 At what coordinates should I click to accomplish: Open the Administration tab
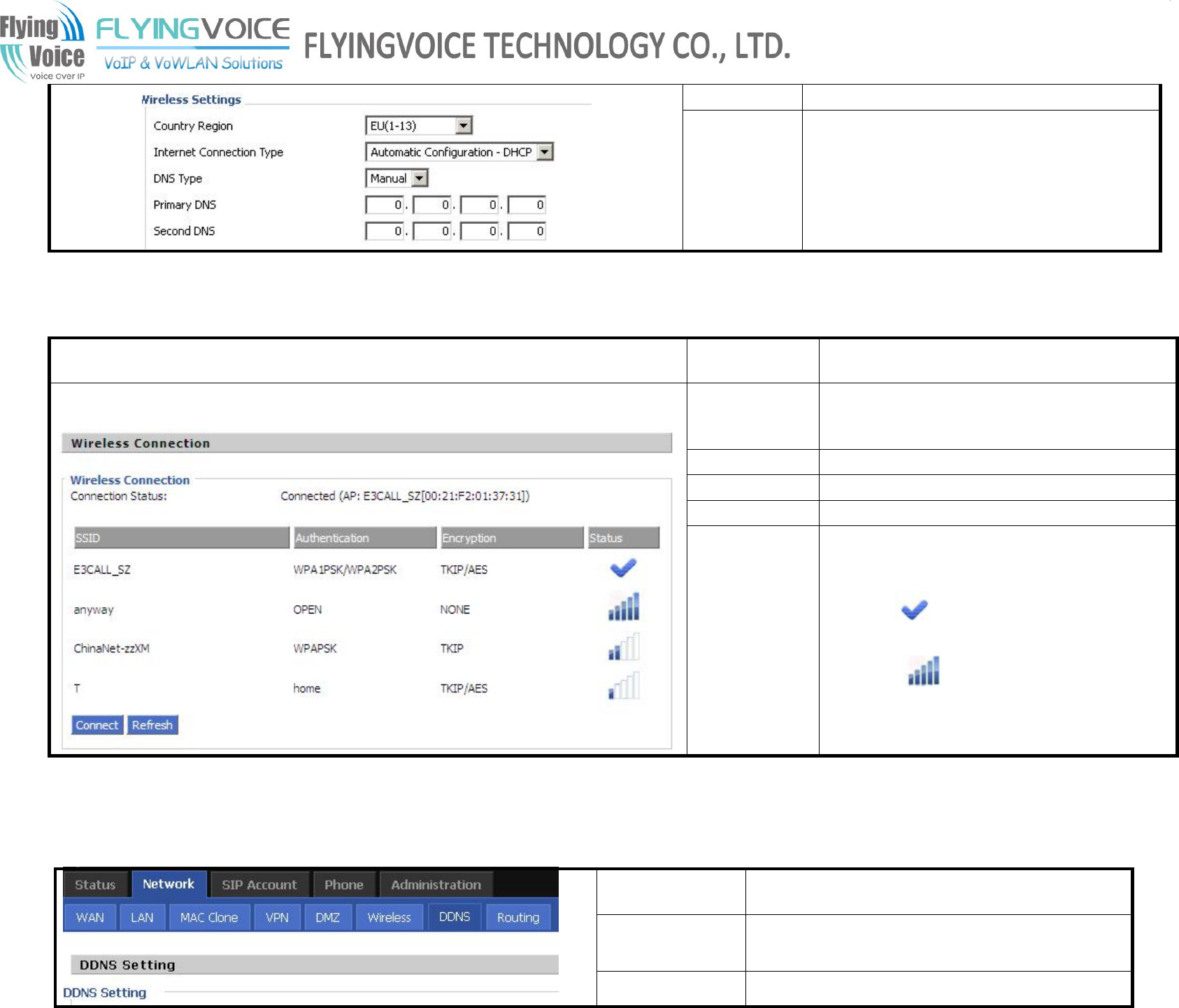[x=436, y=884]
